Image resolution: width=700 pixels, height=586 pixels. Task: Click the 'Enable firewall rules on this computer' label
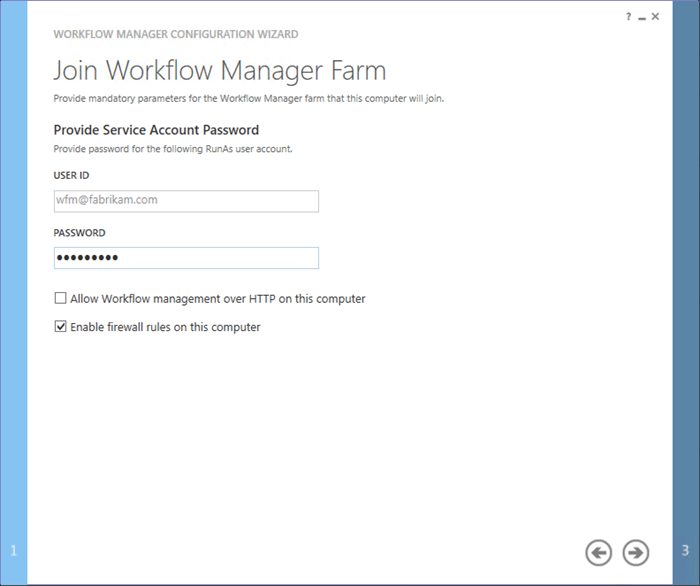point(165,326)
